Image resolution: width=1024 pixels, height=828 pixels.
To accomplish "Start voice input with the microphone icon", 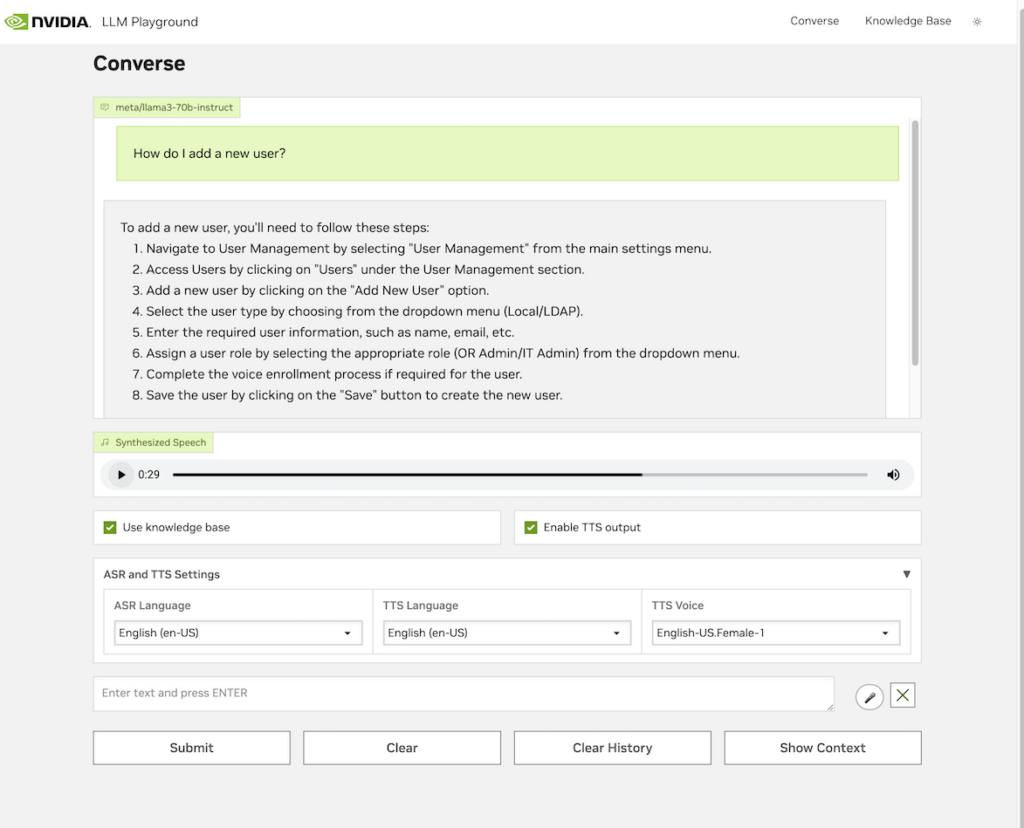I will (x=869, y=696).
